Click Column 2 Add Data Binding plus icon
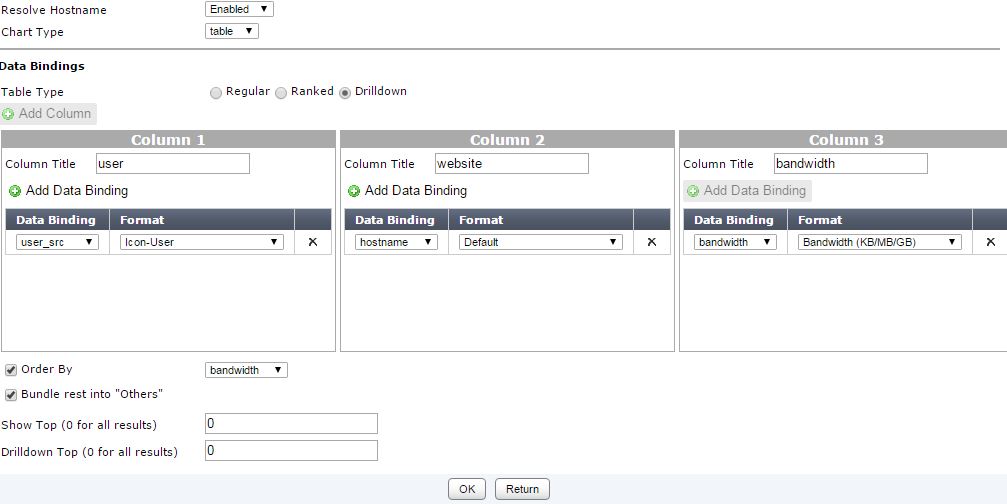This screenshot has width=1007, height=504. point(354,191)
